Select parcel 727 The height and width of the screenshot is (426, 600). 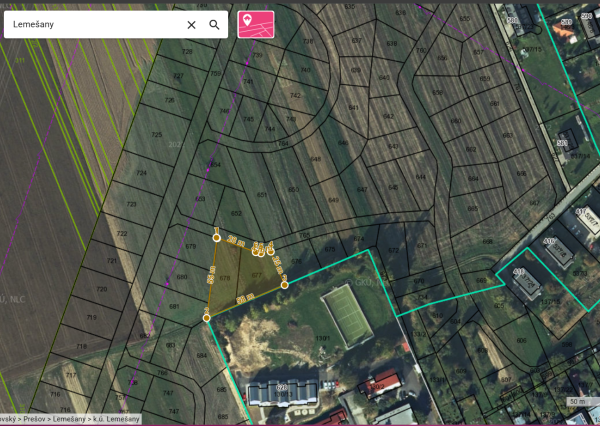pos(178,76)
